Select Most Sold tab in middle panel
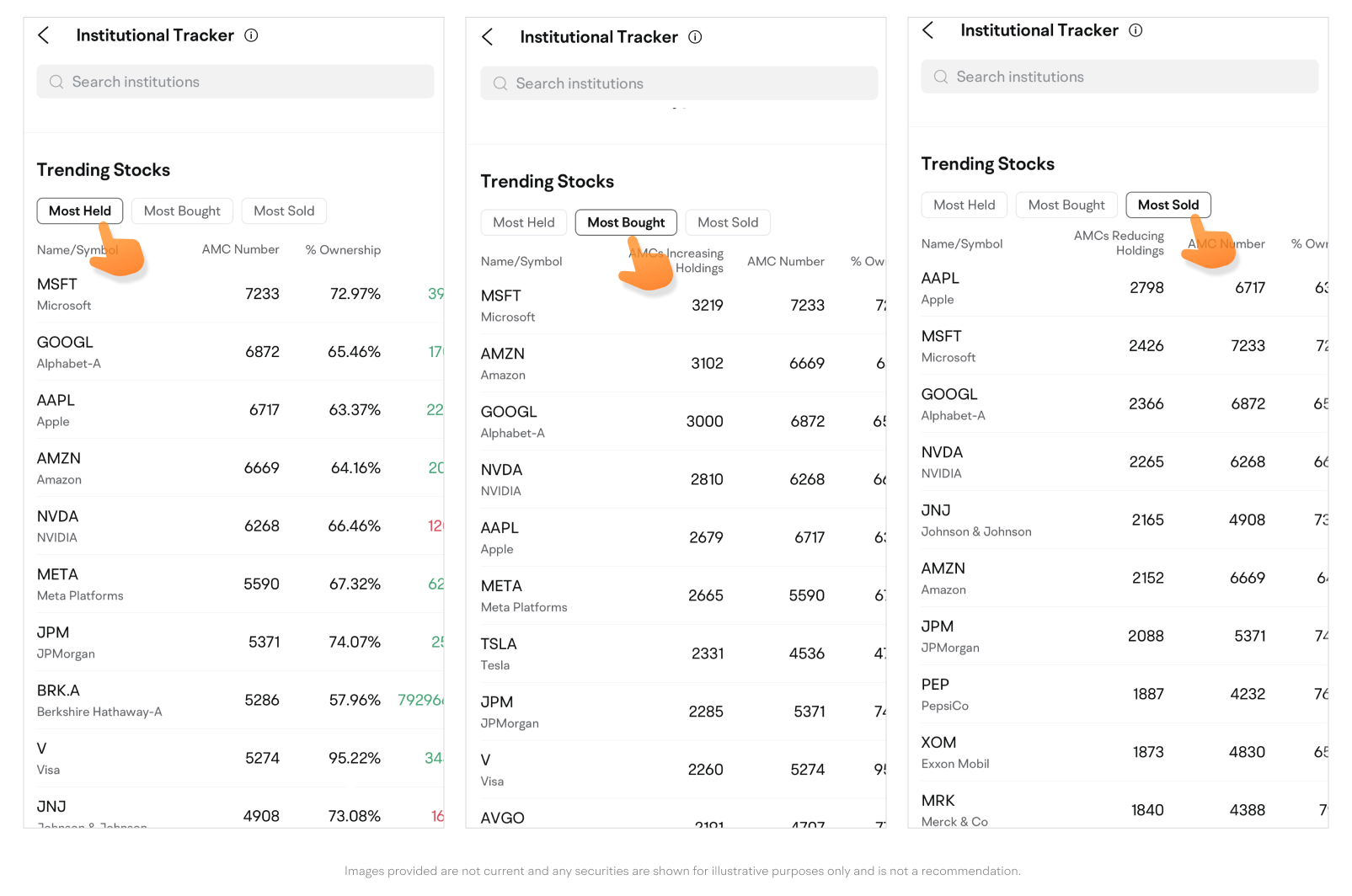1352x896 pixels. [728, 222]
